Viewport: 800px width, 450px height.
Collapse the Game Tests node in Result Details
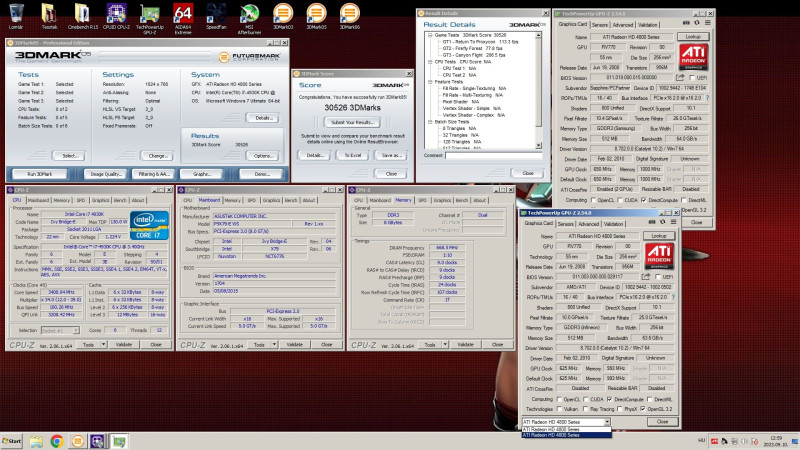(430, 35)
